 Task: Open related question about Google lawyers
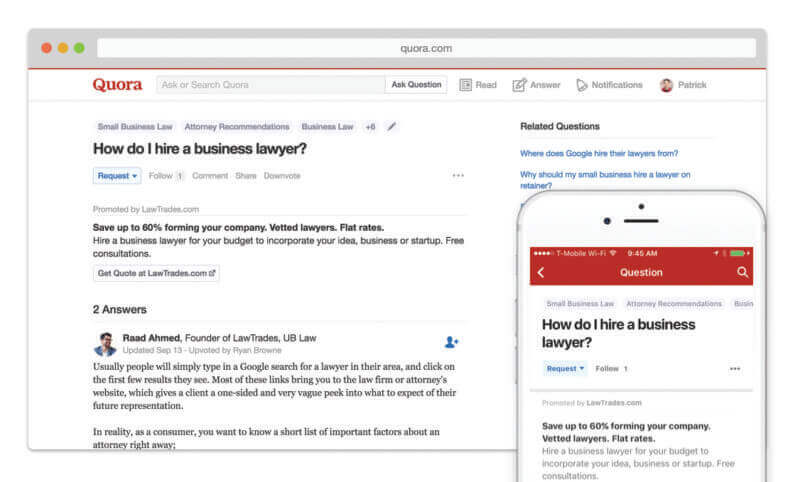(x=599, y=154)
